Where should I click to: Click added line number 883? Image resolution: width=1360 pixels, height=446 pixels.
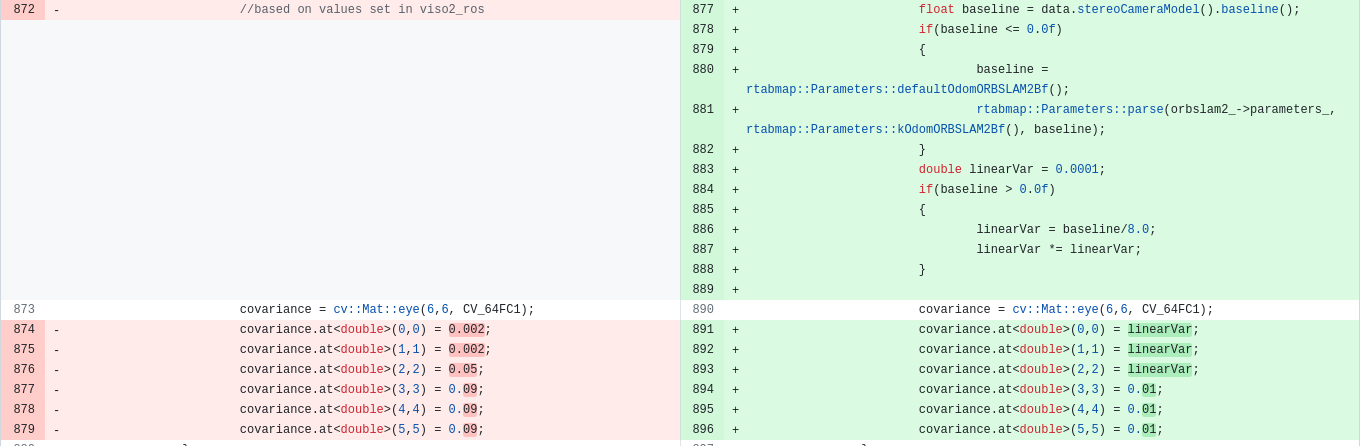point(703,170)
